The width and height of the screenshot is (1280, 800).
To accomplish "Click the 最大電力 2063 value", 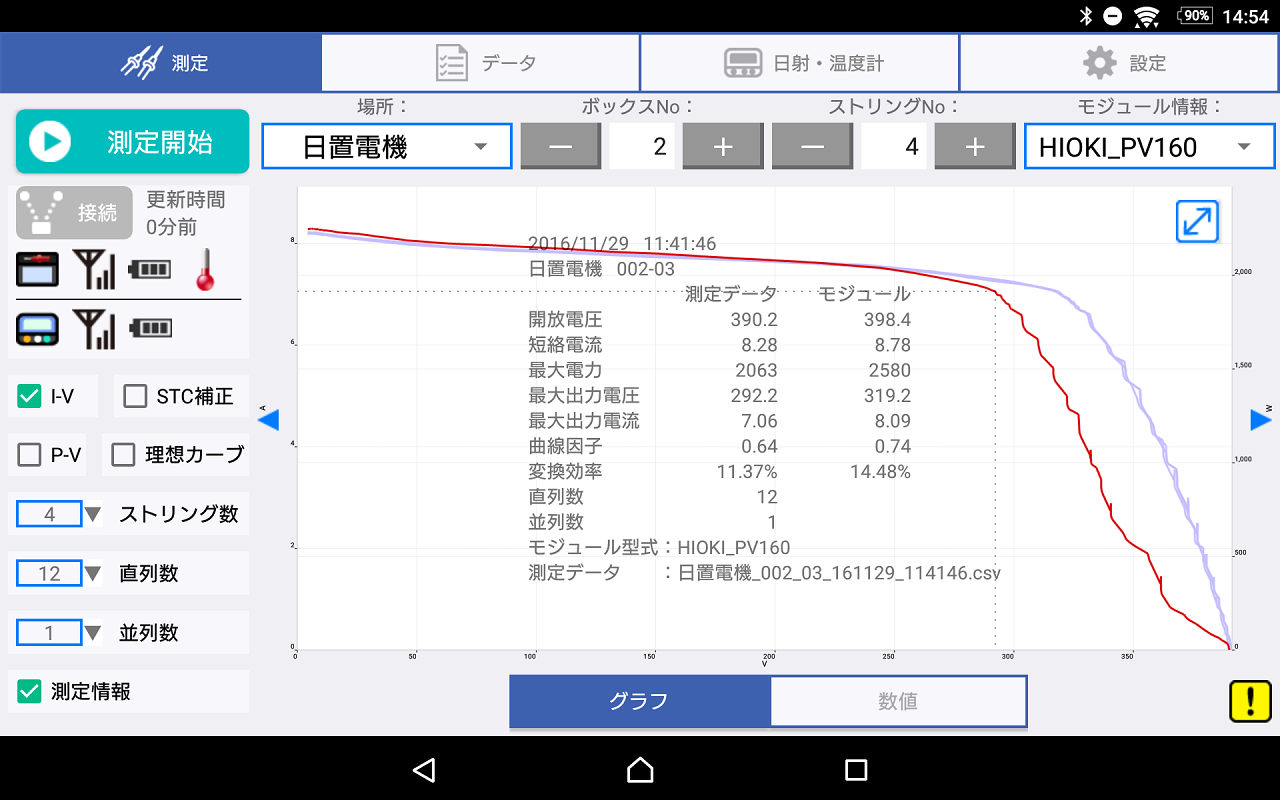I will (757, 371).
